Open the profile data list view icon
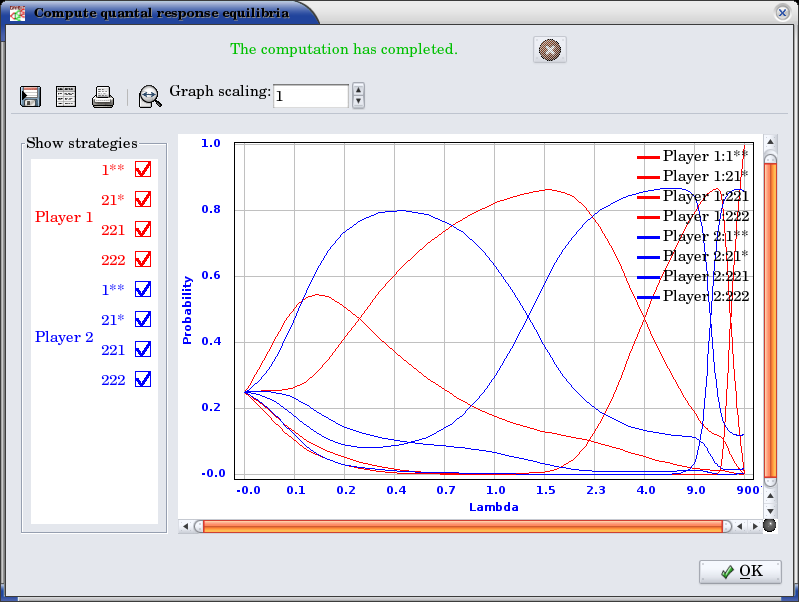This screenshot has width=799, height=602. pos(66,96)
